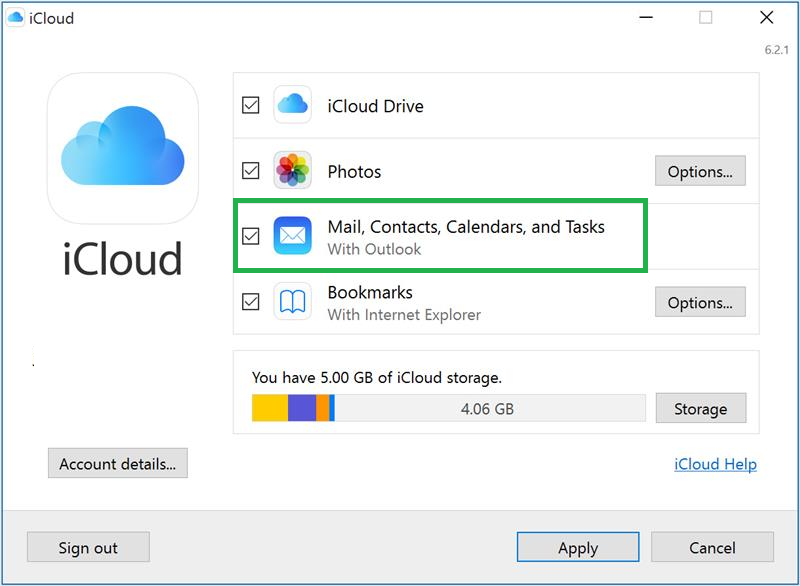Click the 'With Internet Explorer' subtitle
This screenshot has width=800, height=586.
point(404,315)
